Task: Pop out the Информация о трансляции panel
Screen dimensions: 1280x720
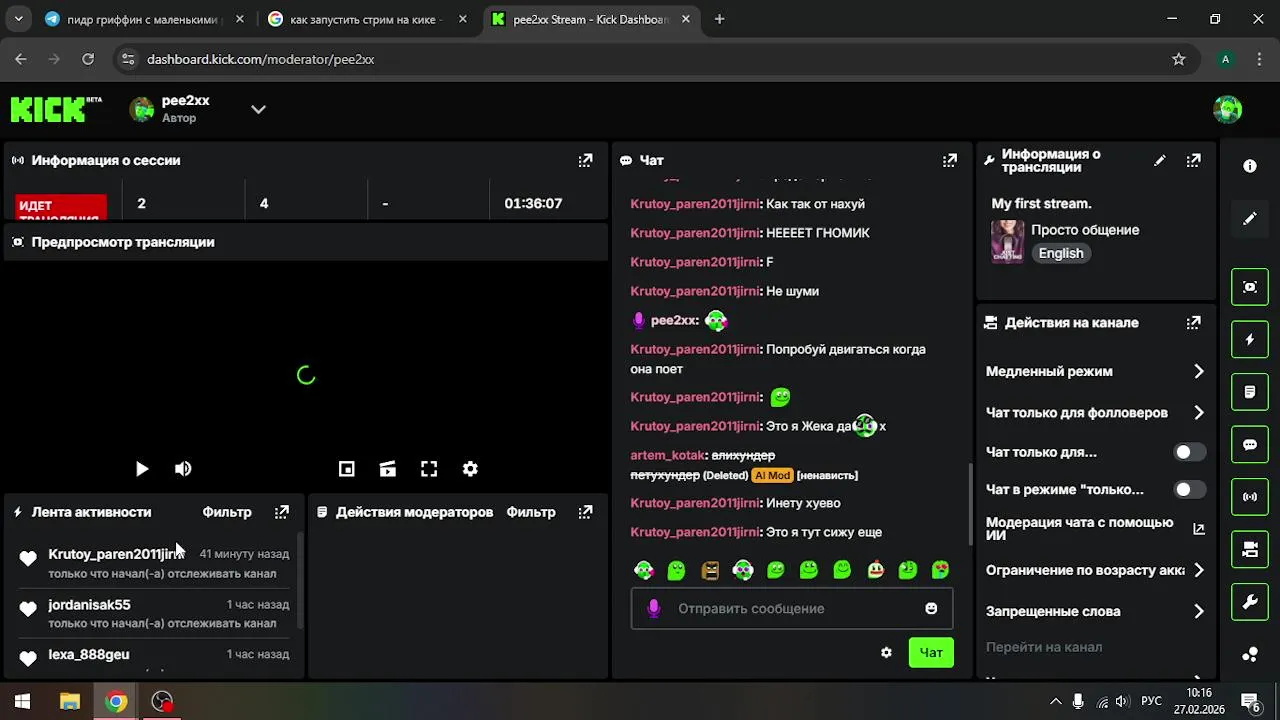Action: pyautogui.click(x=1193, y=160)
